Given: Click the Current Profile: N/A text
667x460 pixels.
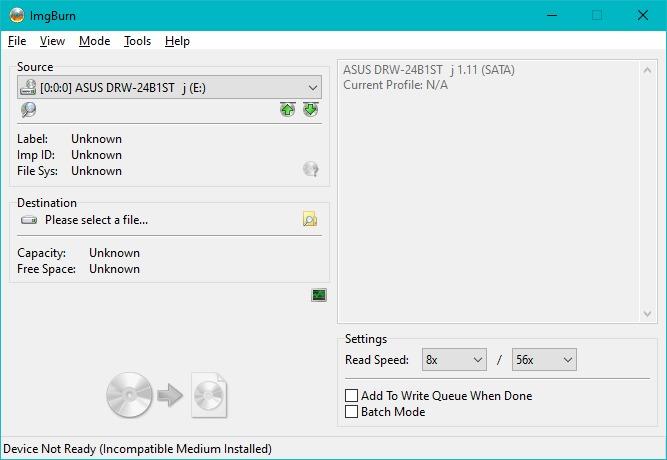Looking at the screenshot, I should click(396, 85).
